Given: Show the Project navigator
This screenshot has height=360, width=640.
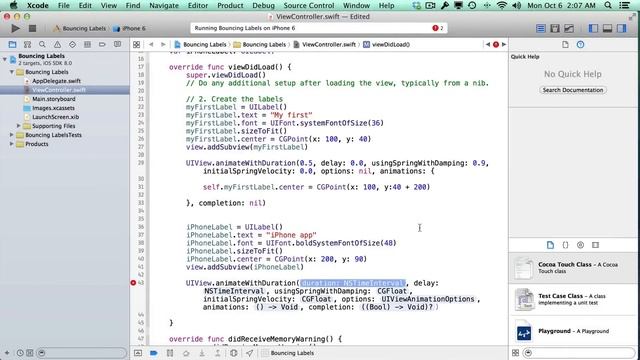Looking at the screenshot, I should (12, 44).
